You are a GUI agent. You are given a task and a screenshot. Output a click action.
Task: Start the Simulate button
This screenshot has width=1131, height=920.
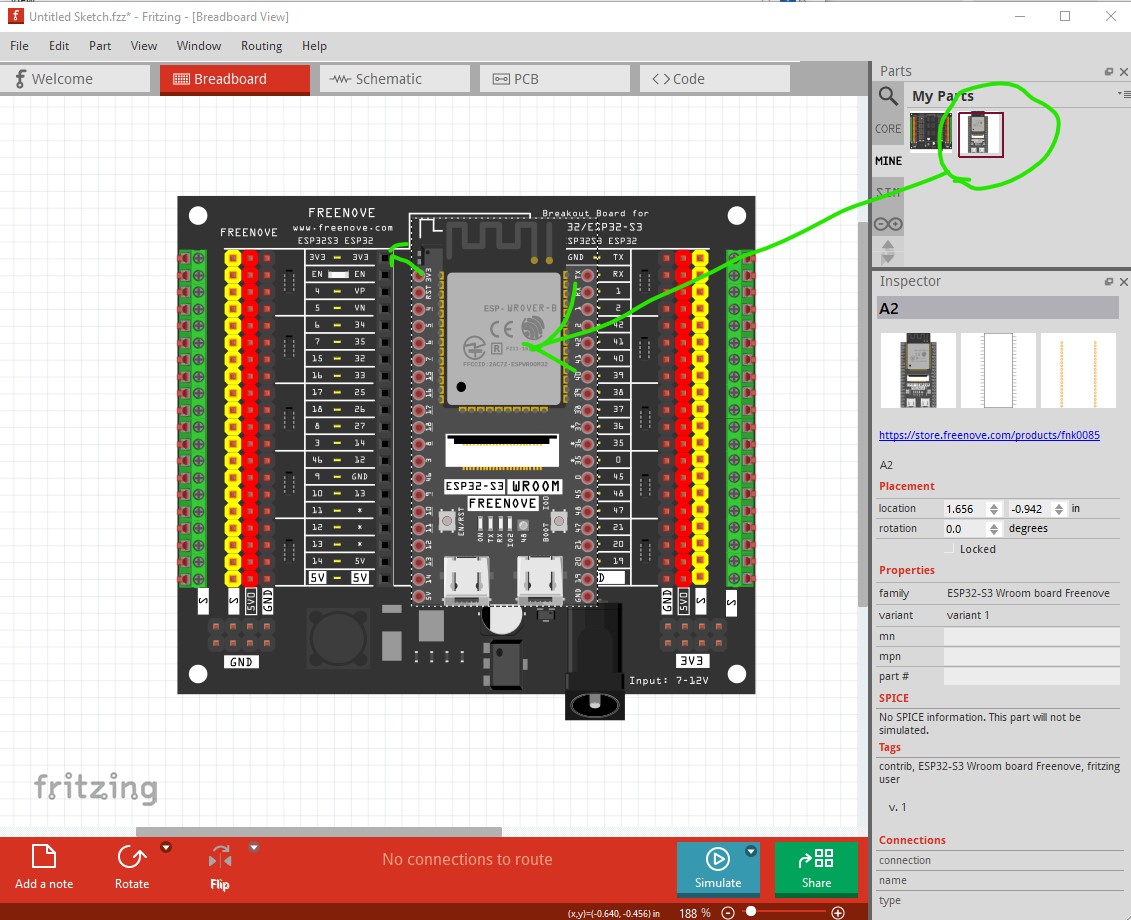pyautogui.click(x=718, y=868)
